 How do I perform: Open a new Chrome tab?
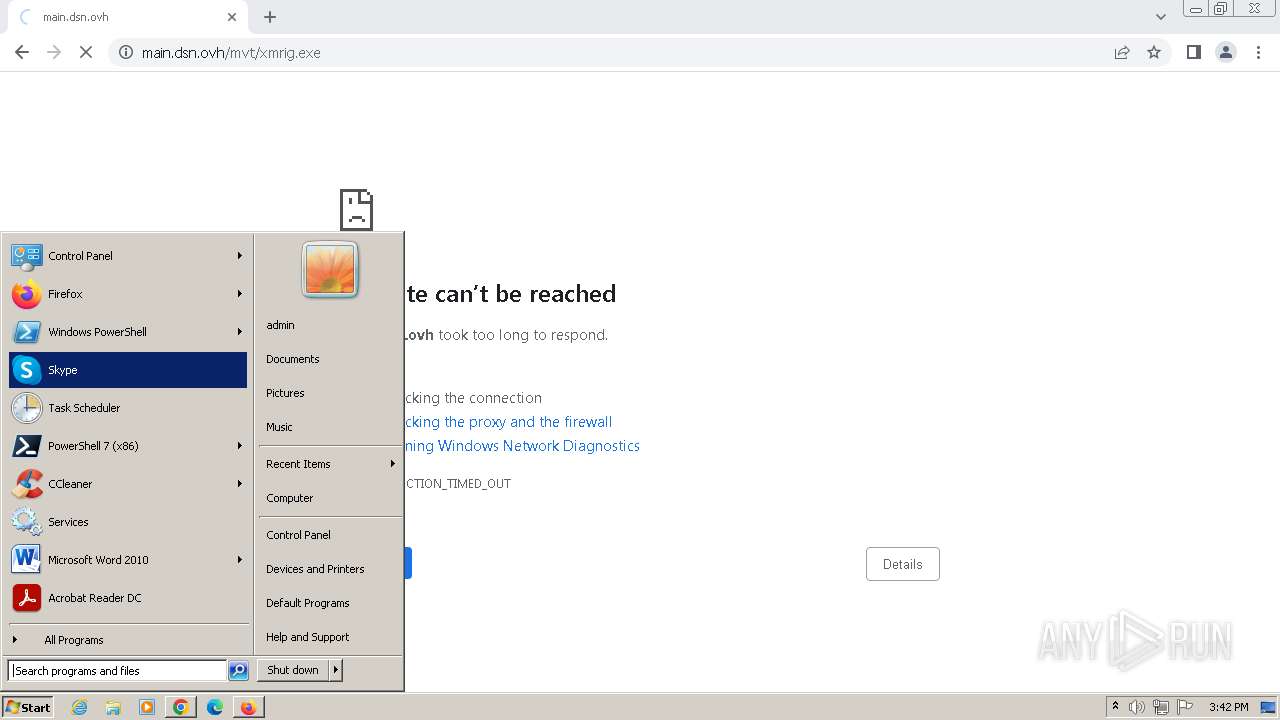pos(270,17)
